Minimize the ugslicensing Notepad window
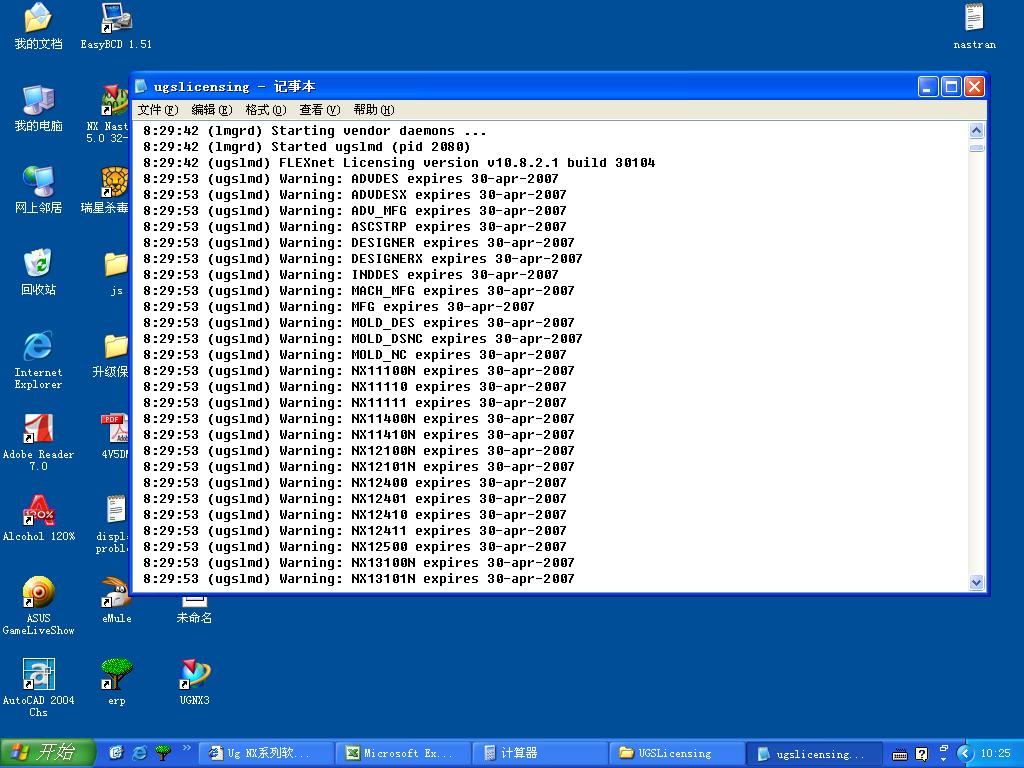The image size is (1024, 768). click(927, 86)
